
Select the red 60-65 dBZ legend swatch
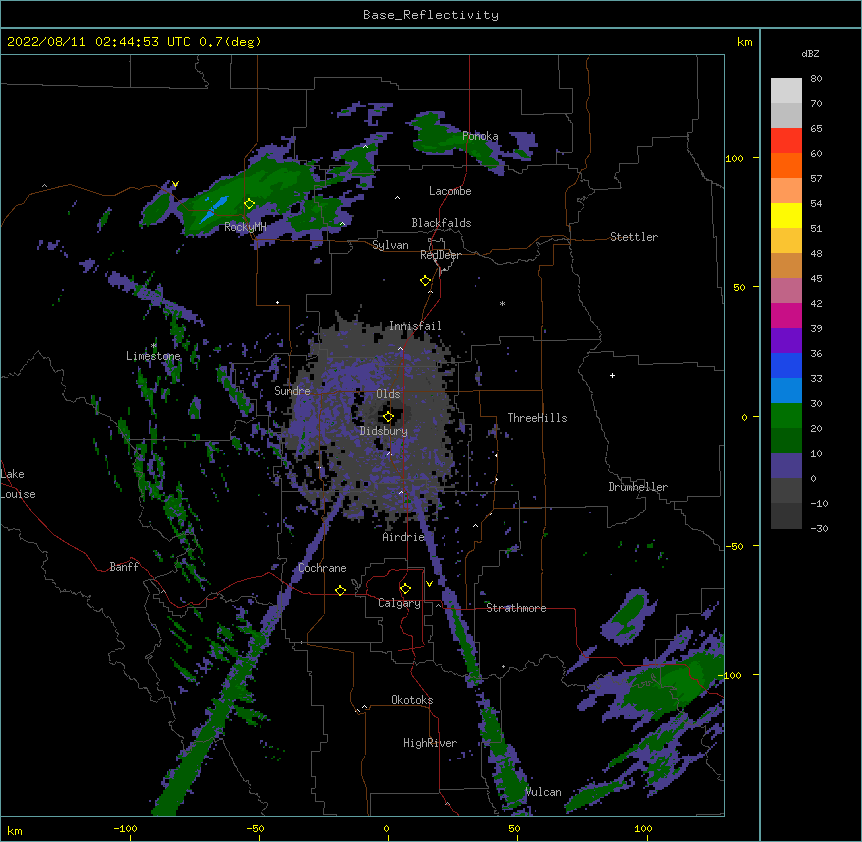coord(786,141)
